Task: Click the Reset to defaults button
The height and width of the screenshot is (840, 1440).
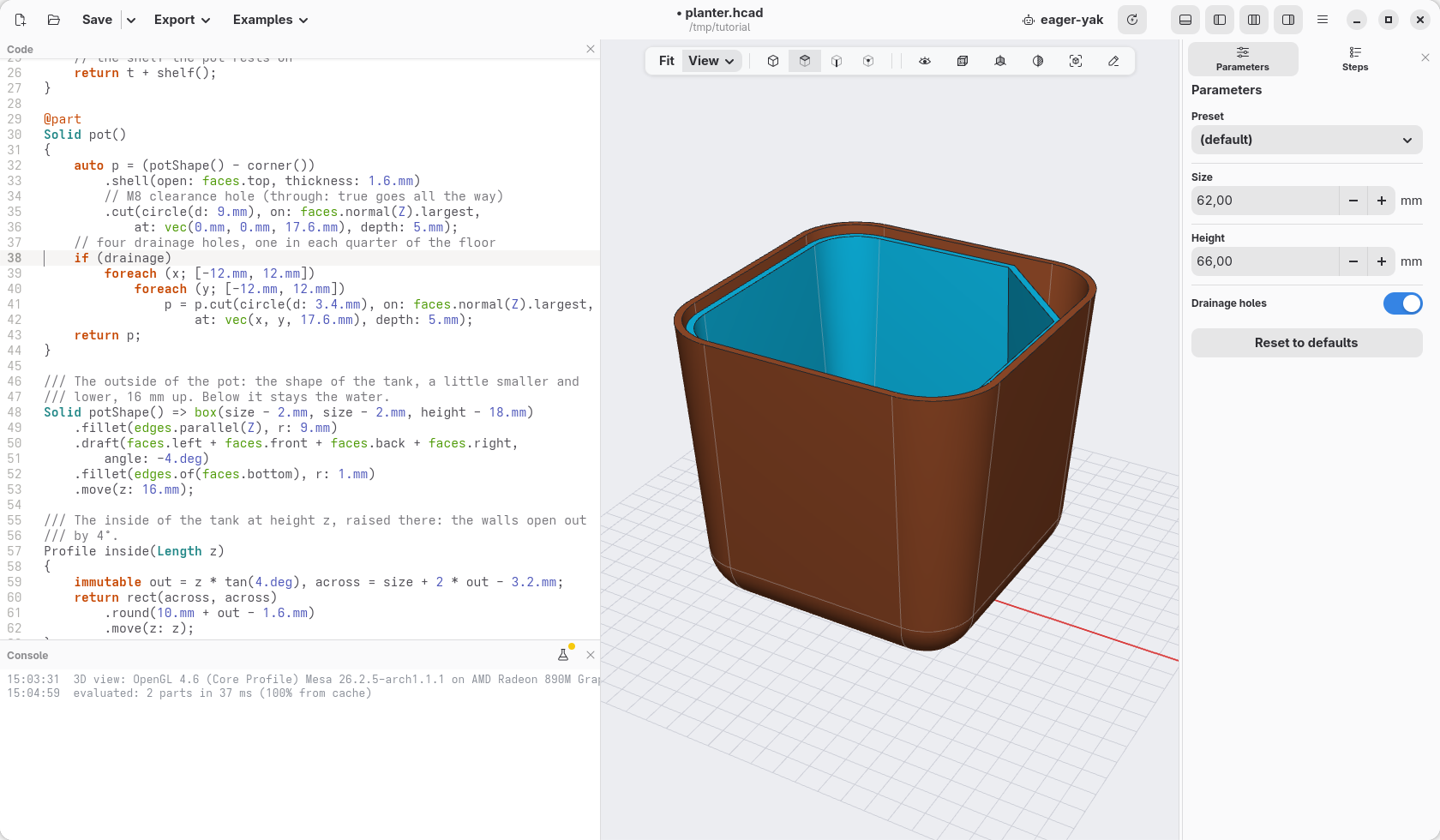Action: click(x=1307, y=343)
